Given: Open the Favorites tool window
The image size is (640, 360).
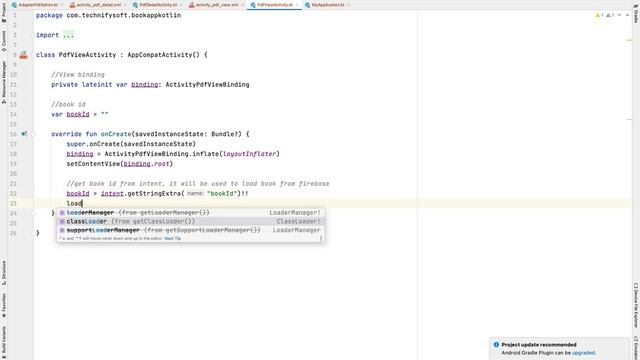Looking at the screenshot, I should click(x=4, y=306).
